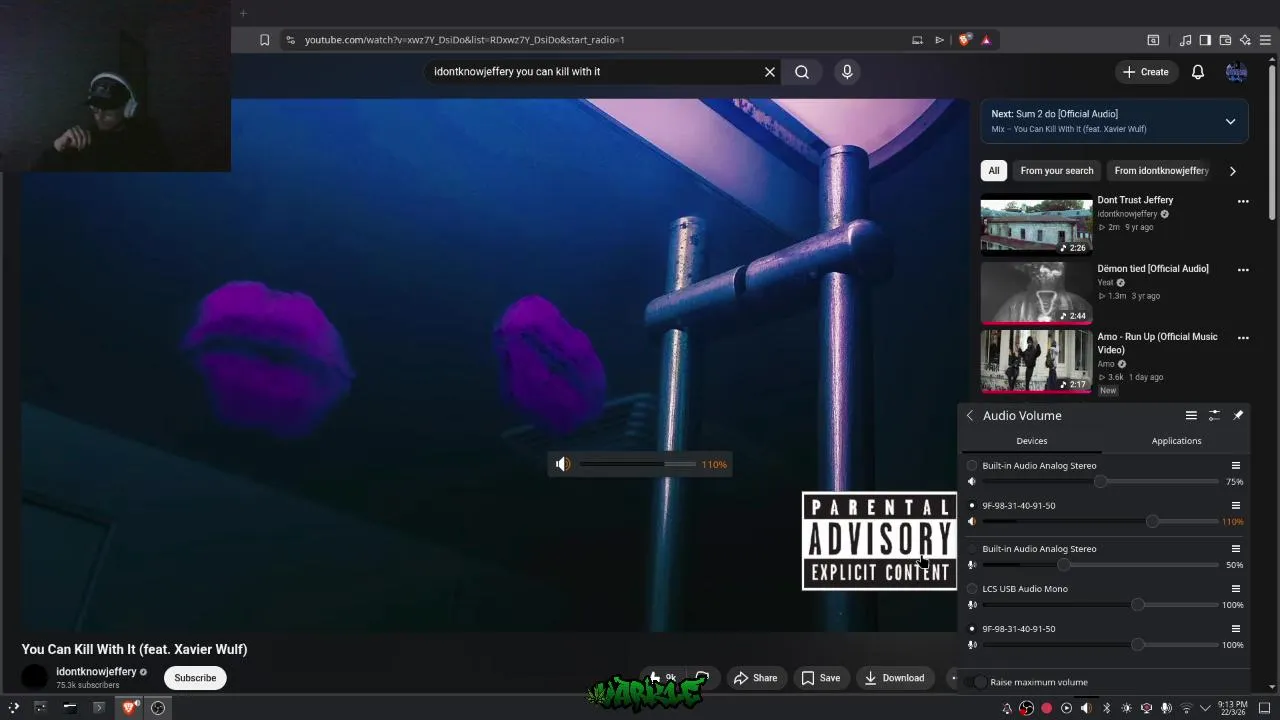Click the Subscribe button
1280x720 pixels.
(195, 678)
